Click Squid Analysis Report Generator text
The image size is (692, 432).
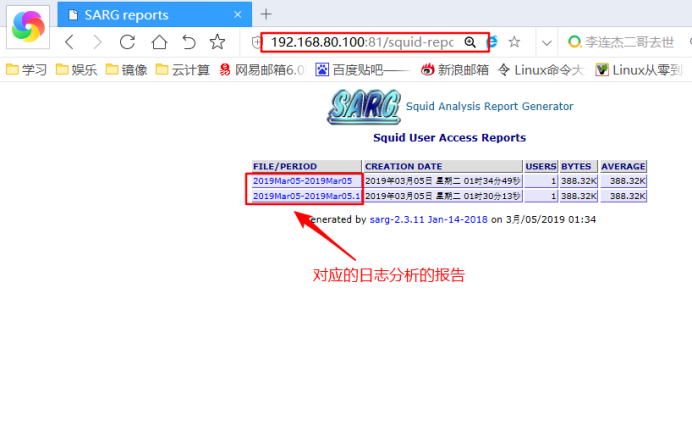(489, 106)
